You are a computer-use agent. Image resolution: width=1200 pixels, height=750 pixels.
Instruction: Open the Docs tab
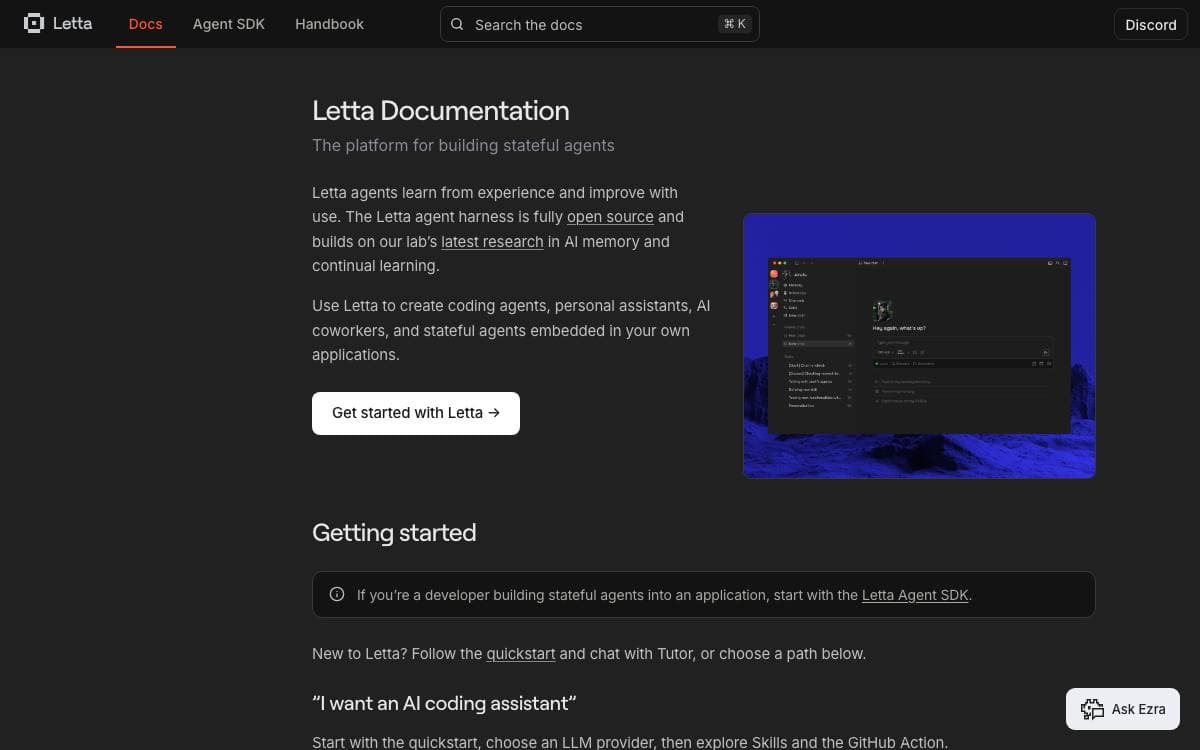pos(145,24)
